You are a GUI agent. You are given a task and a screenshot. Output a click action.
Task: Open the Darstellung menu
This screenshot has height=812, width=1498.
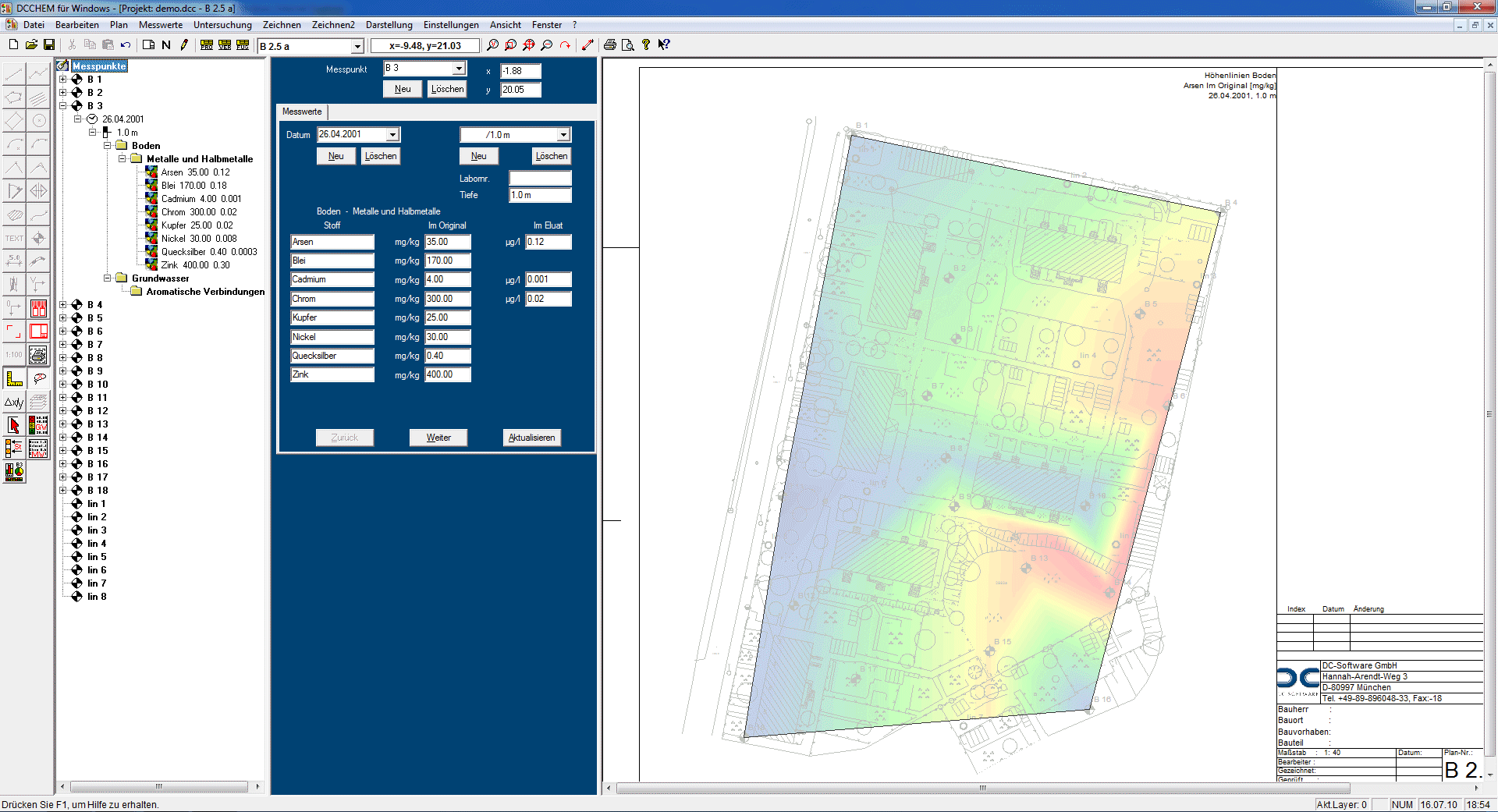tap(389, 25)
